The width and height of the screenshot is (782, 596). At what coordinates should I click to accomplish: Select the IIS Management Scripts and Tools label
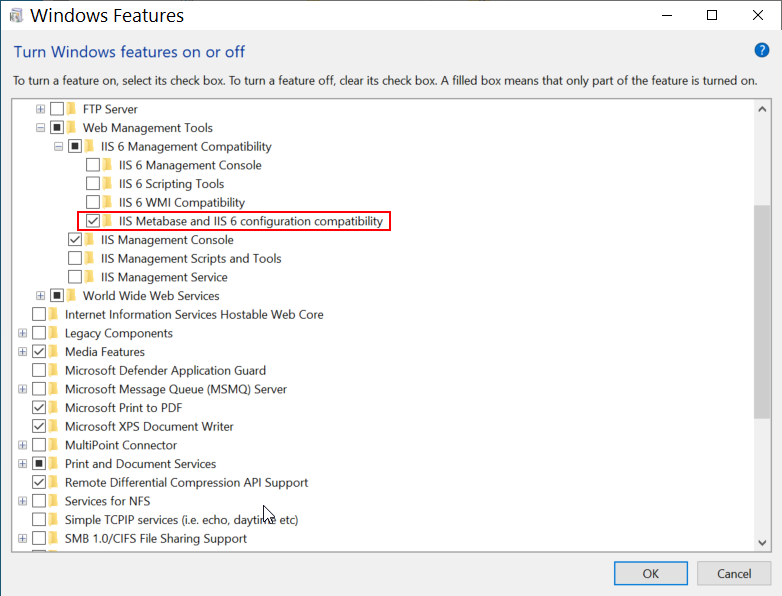[191, 258]
